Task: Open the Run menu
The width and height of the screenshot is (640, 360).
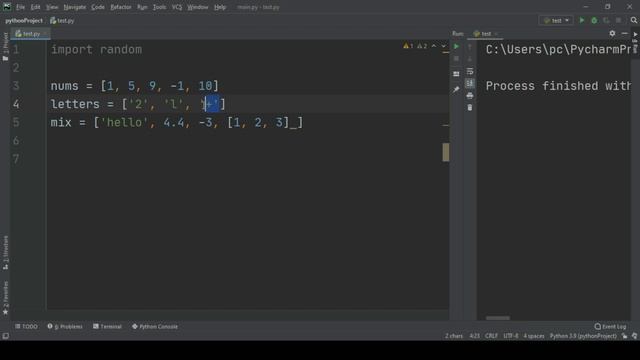Action: pos(142,7)
